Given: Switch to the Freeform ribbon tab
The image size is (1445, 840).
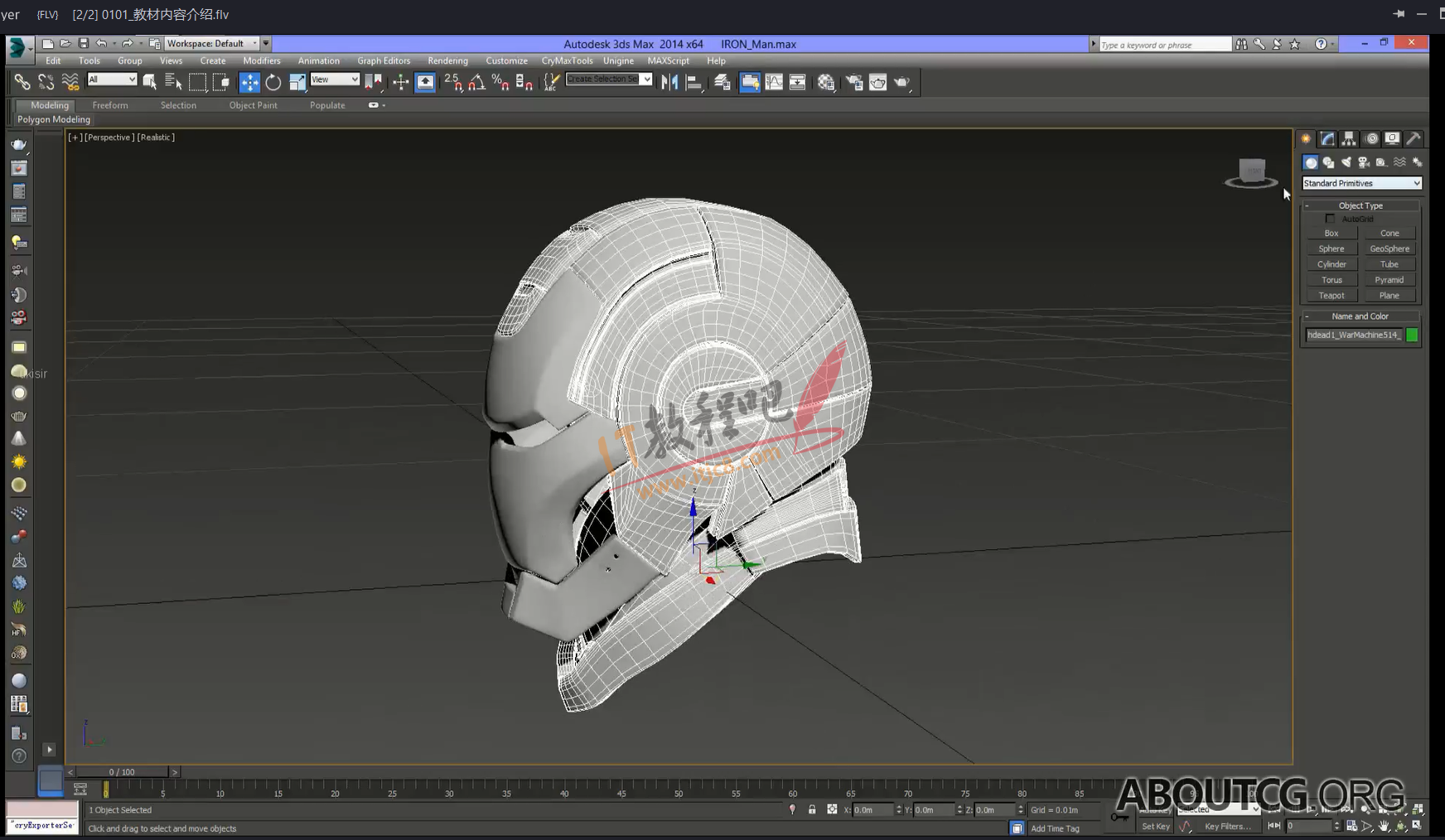Looking at the screenshot, I should [110, 105].
